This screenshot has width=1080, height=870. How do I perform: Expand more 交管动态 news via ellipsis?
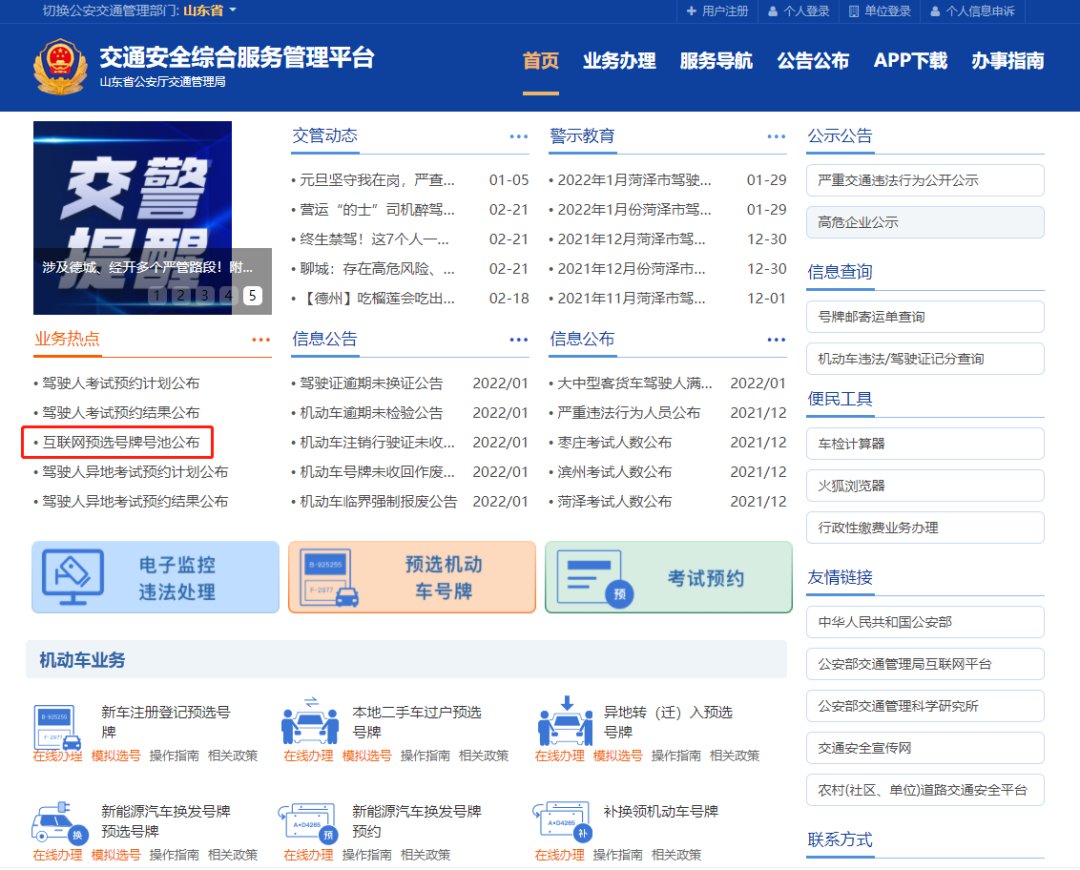518,137
